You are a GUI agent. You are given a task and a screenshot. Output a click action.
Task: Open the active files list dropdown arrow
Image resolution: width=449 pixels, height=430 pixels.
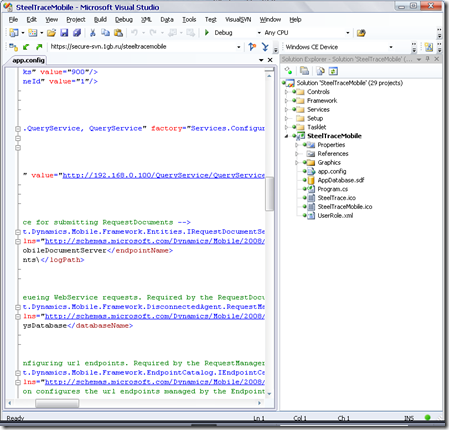coord(261,60)
